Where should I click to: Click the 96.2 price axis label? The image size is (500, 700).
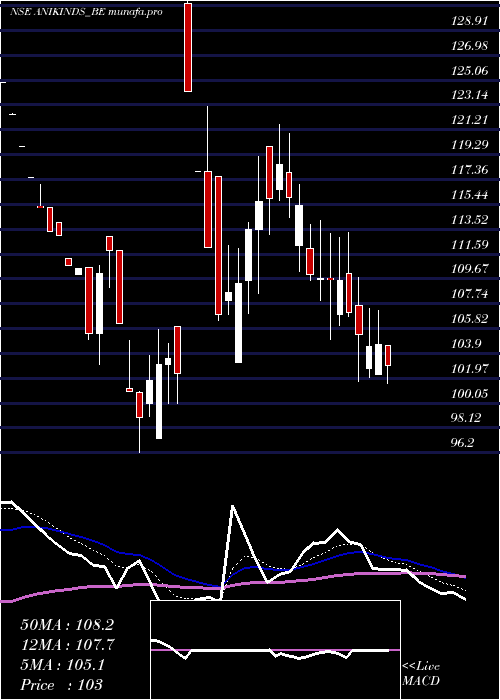pyautogui.click(x=462, y=443)
